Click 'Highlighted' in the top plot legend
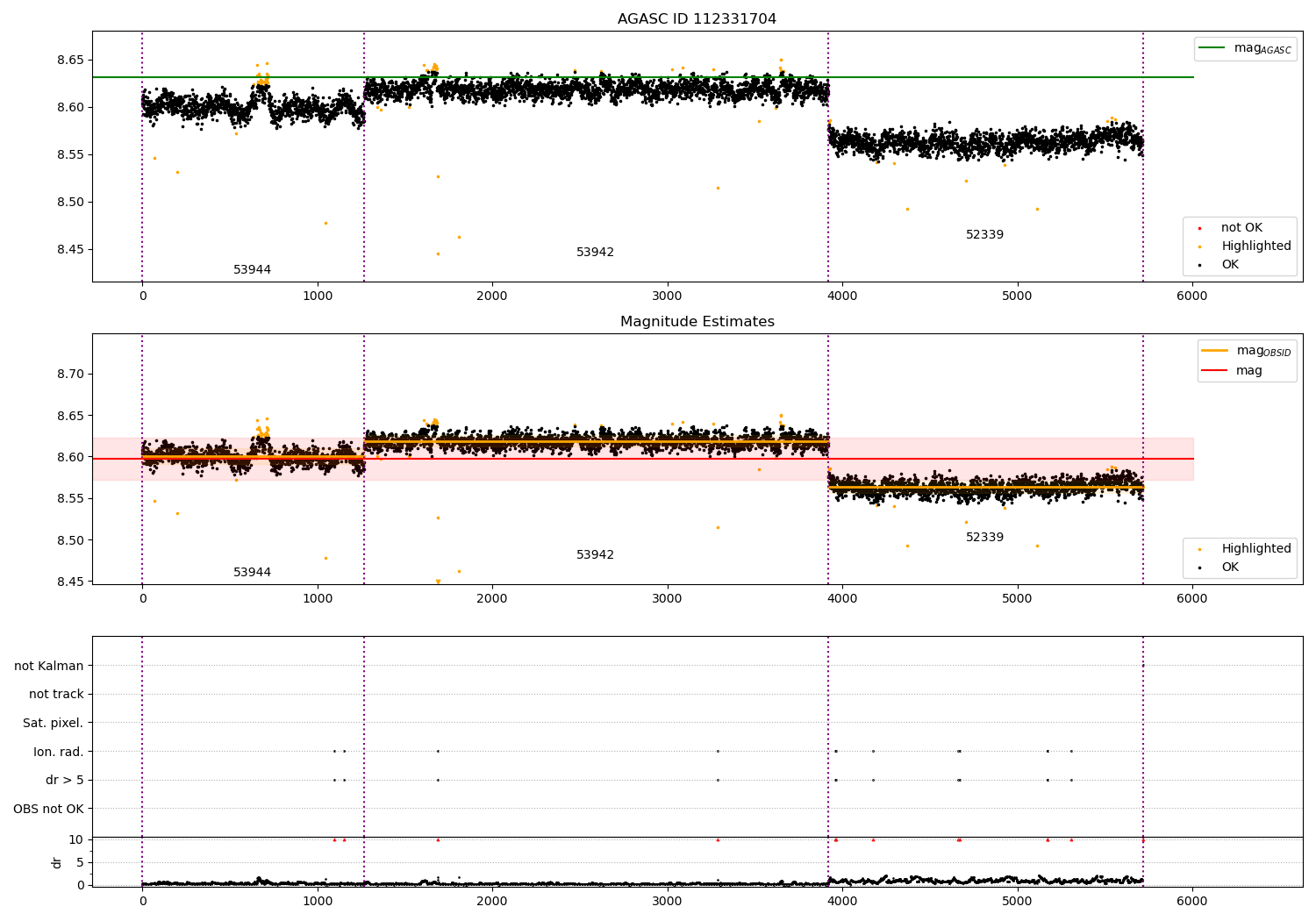This screenshot has width=1316, height=921. tap(1256, 246)
